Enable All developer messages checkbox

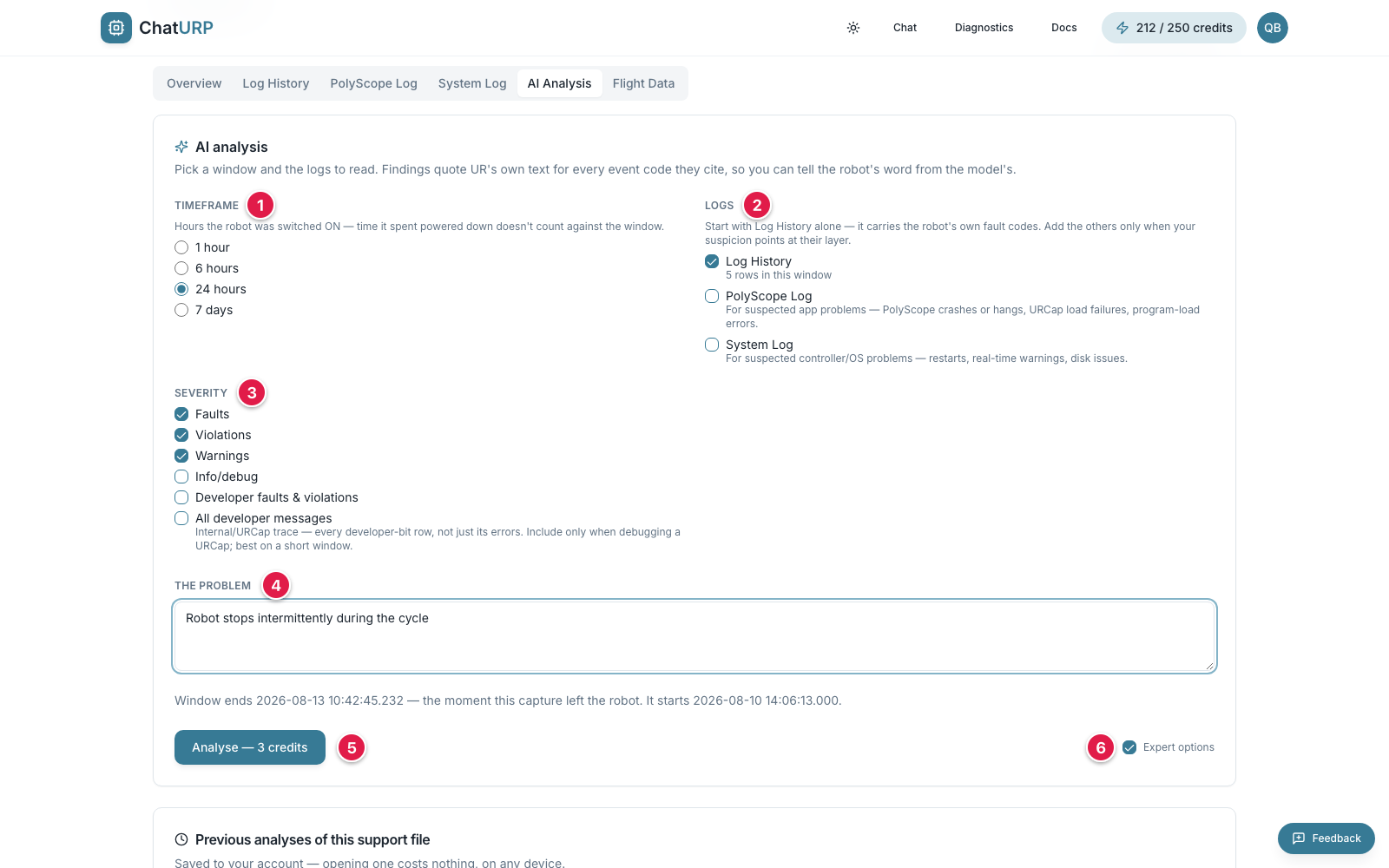click(181, 518)
